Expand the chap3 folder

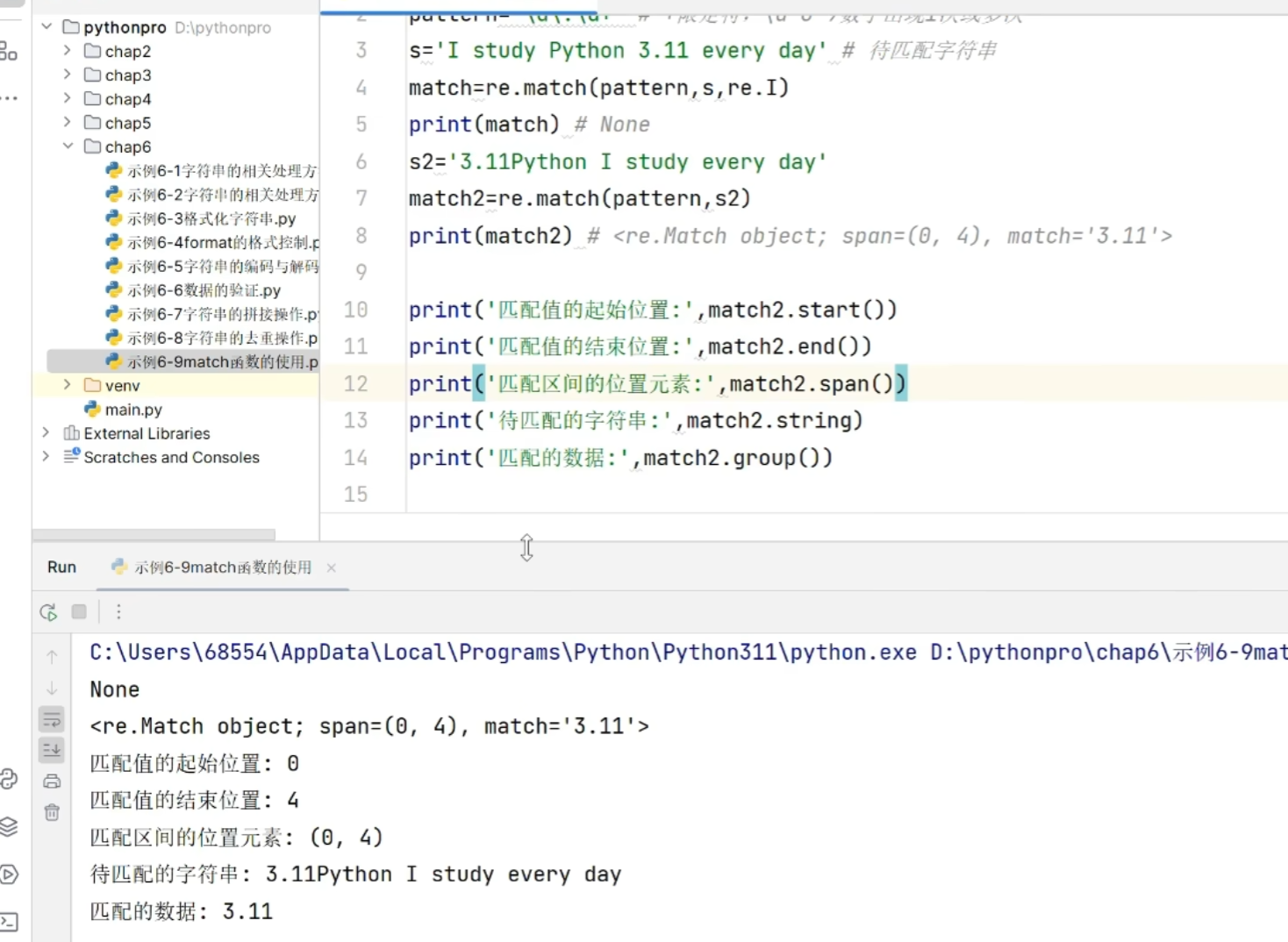(68, 75)
